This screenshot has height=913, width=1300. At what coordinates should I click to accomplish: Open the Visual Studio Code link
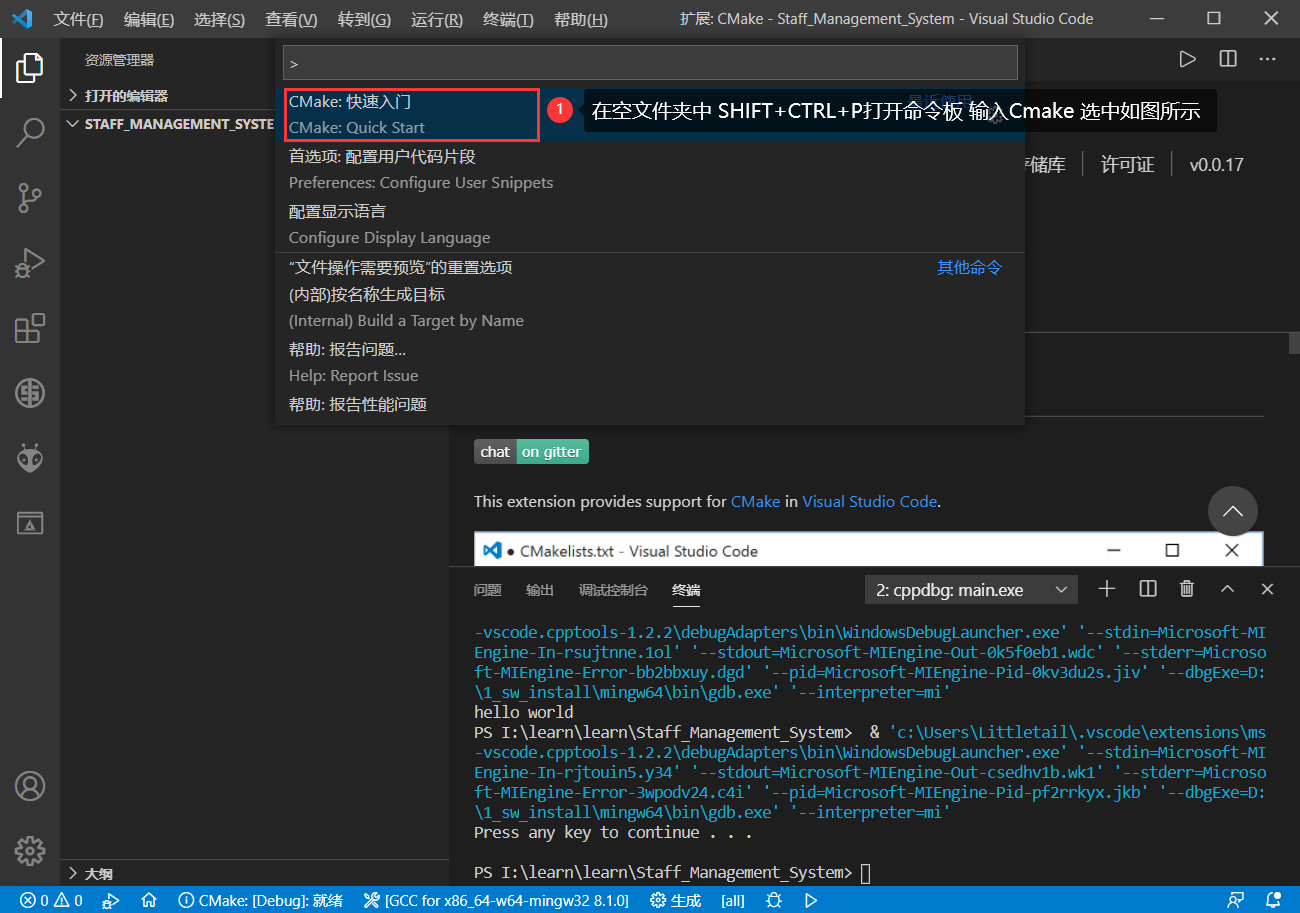(870, 502)
